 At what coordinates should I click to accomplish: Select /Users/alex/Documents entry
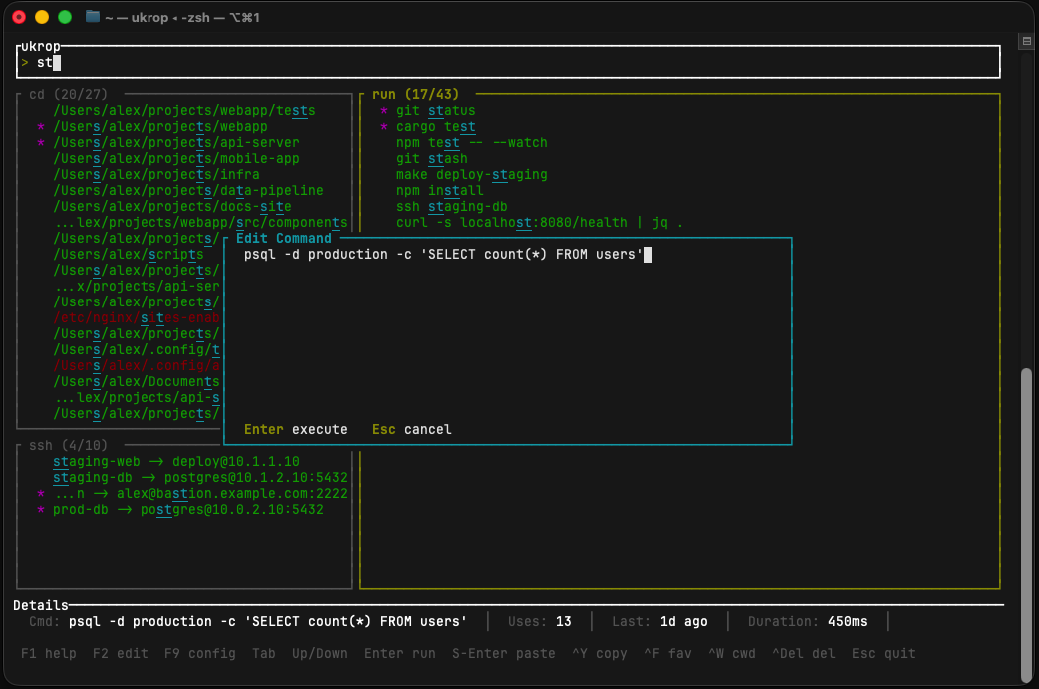pos(136,382)
